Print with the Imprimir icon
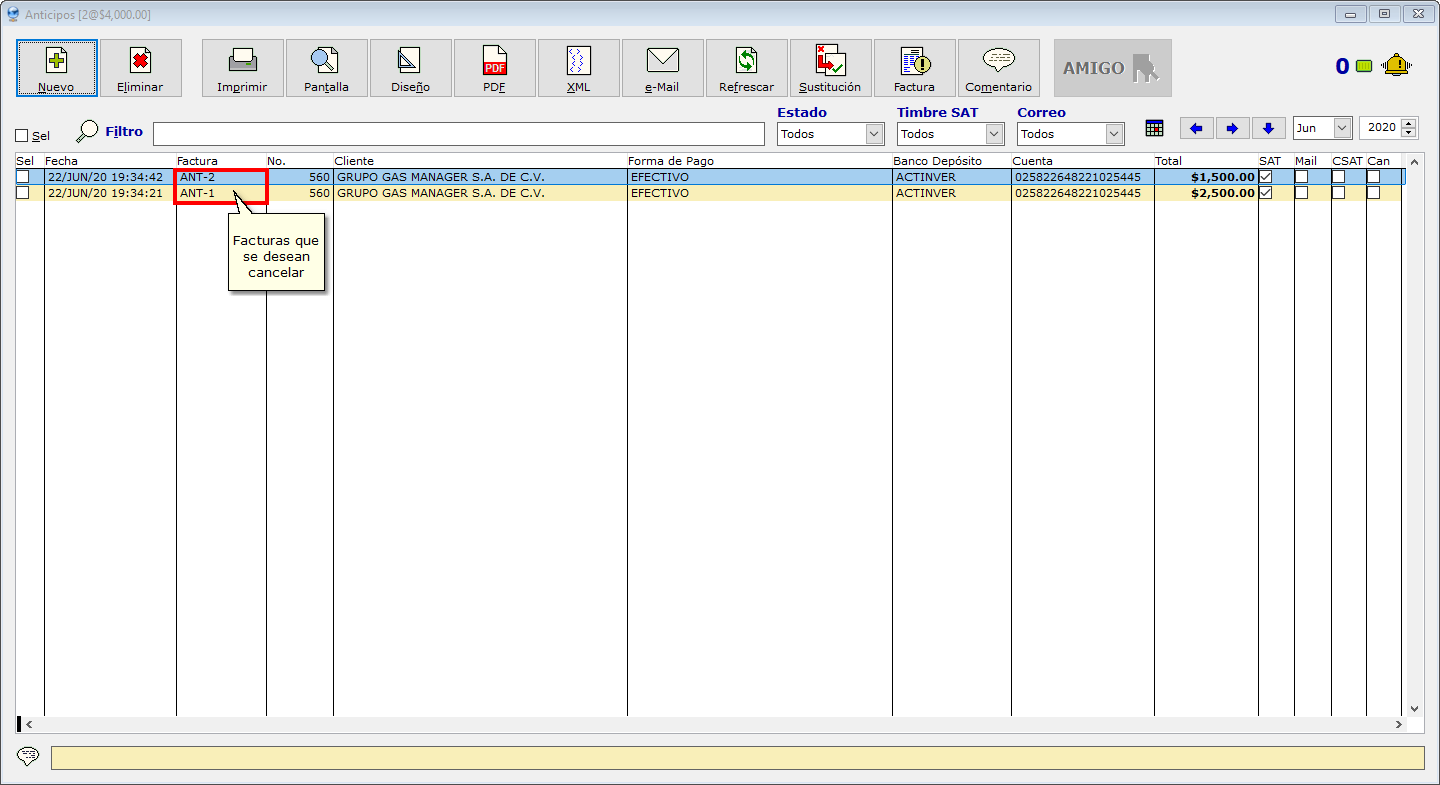1440x785 pixels. [242, 61]
